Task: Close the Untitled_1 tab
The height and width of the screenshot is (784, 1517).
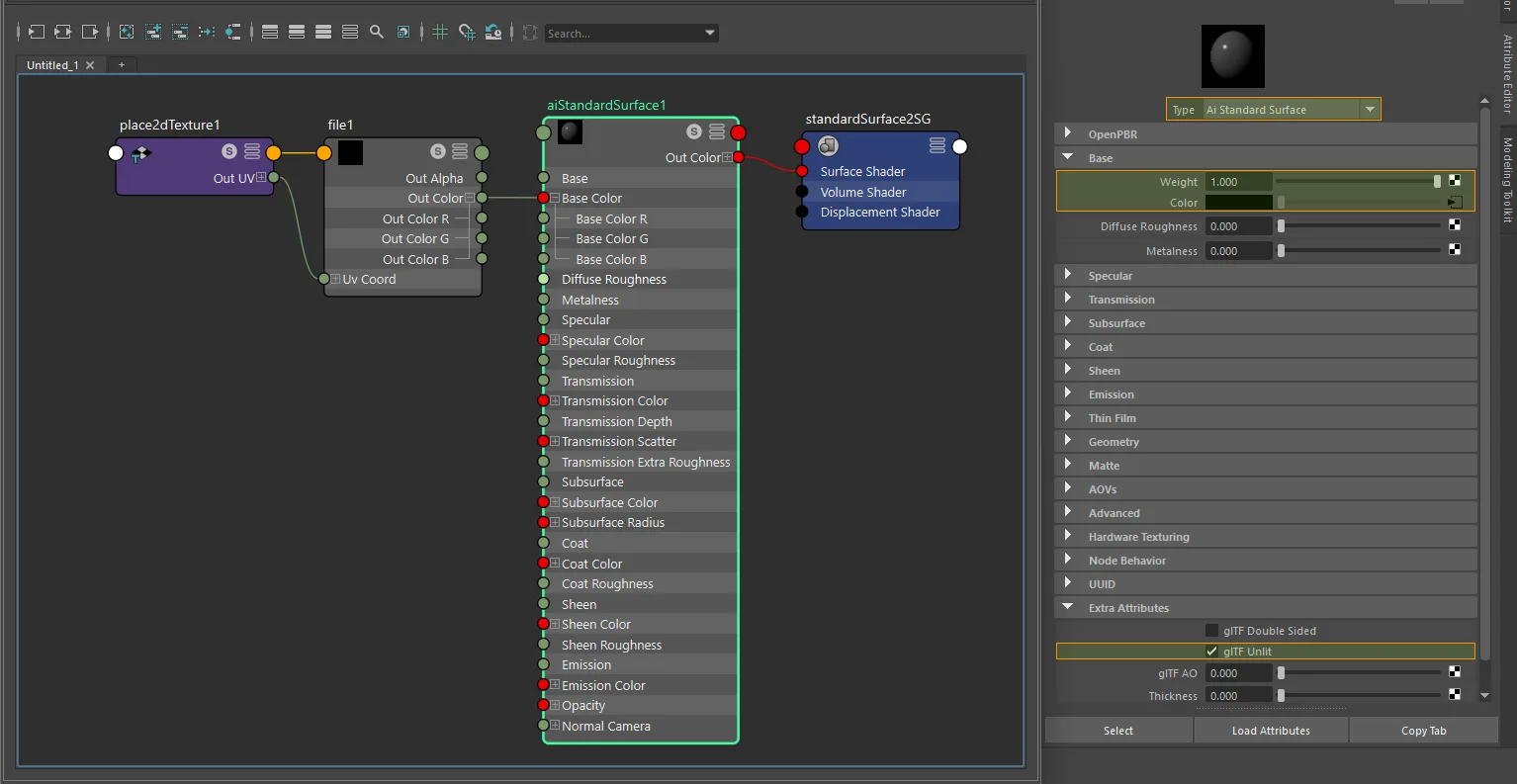Action: pos(90,65)
